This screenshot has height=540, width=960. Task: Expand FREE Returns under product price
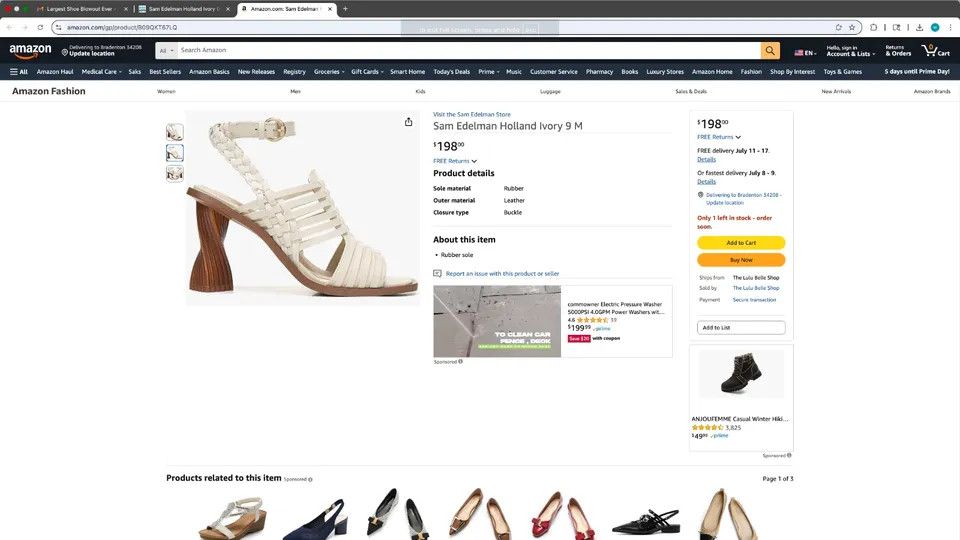[455, 161]
